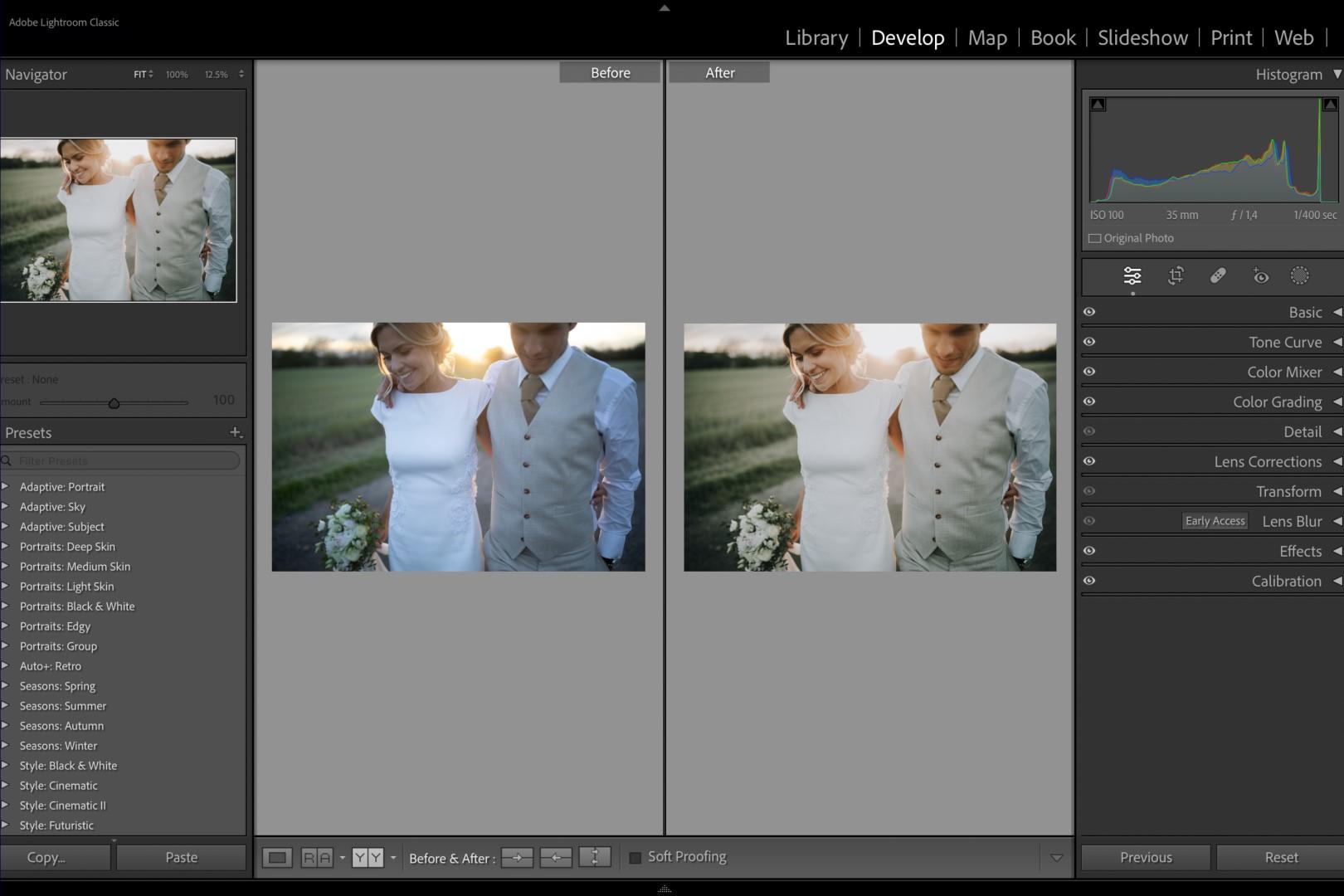Image resolution: width=1344 pixels, height=896 pixels.
Task: Open the Library module
Action: click(x=816, y=37)
